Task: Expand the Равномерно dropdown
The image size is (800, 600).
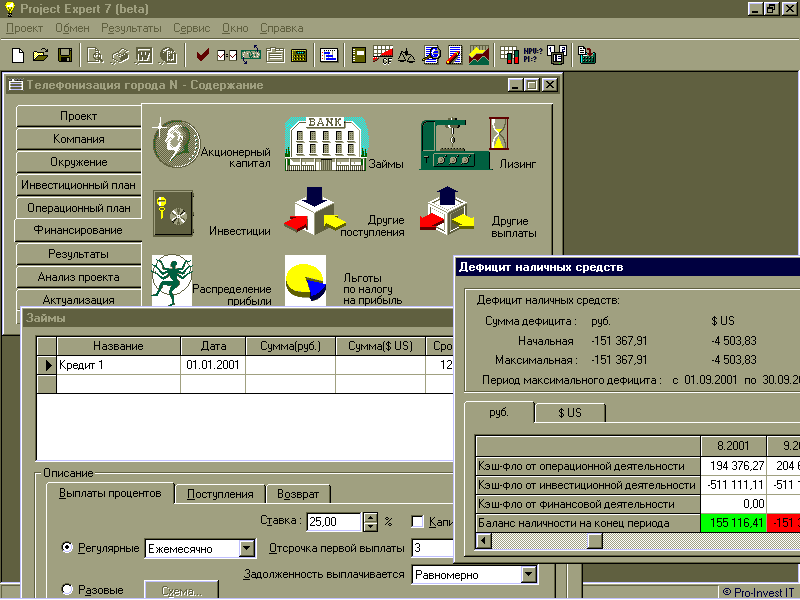Action: [529, 574]
